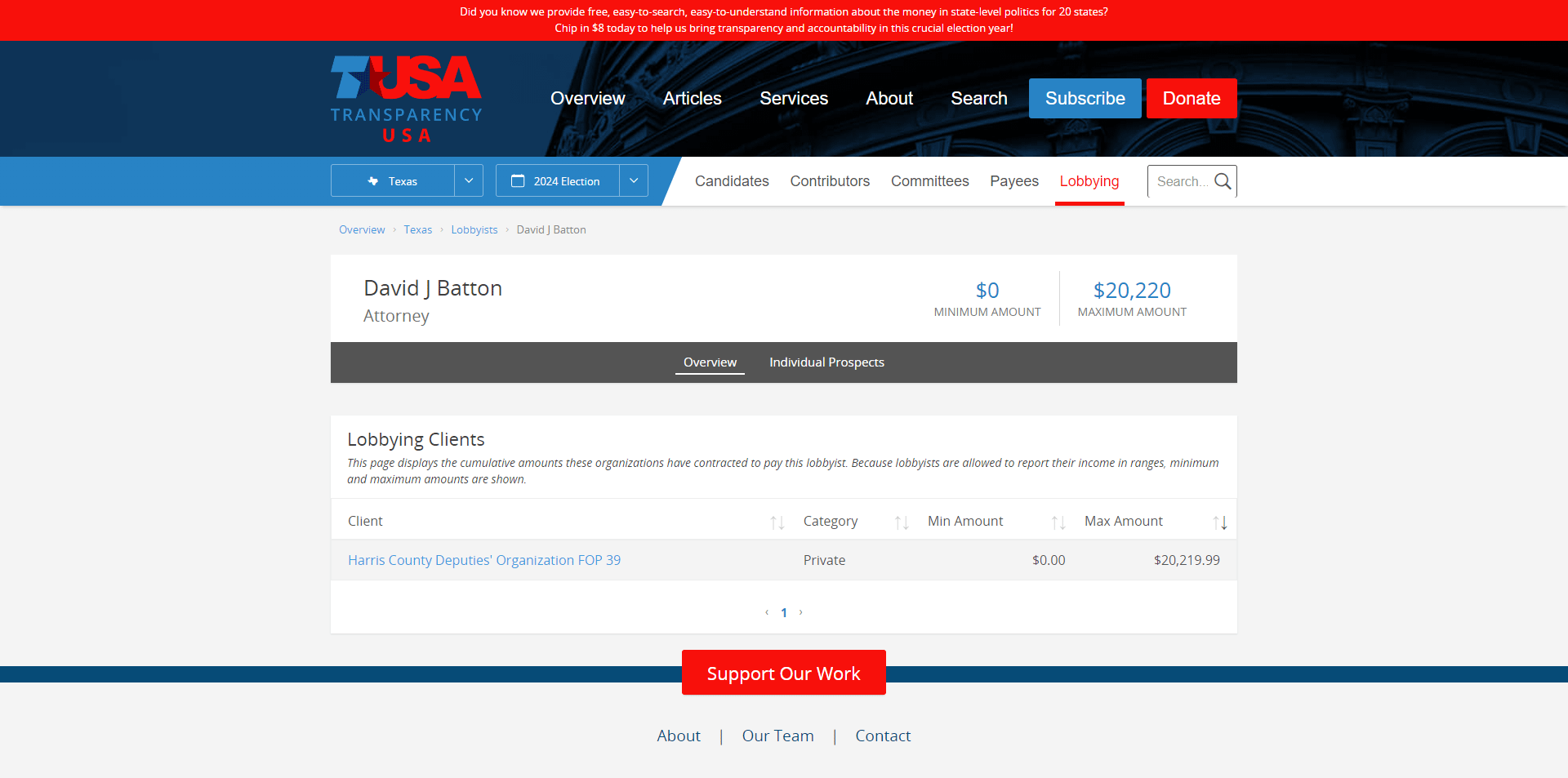Select the 2024 Election cycle button
Image resolution: width=1568 pixels, height=778 pixels.
click(558, 180)
